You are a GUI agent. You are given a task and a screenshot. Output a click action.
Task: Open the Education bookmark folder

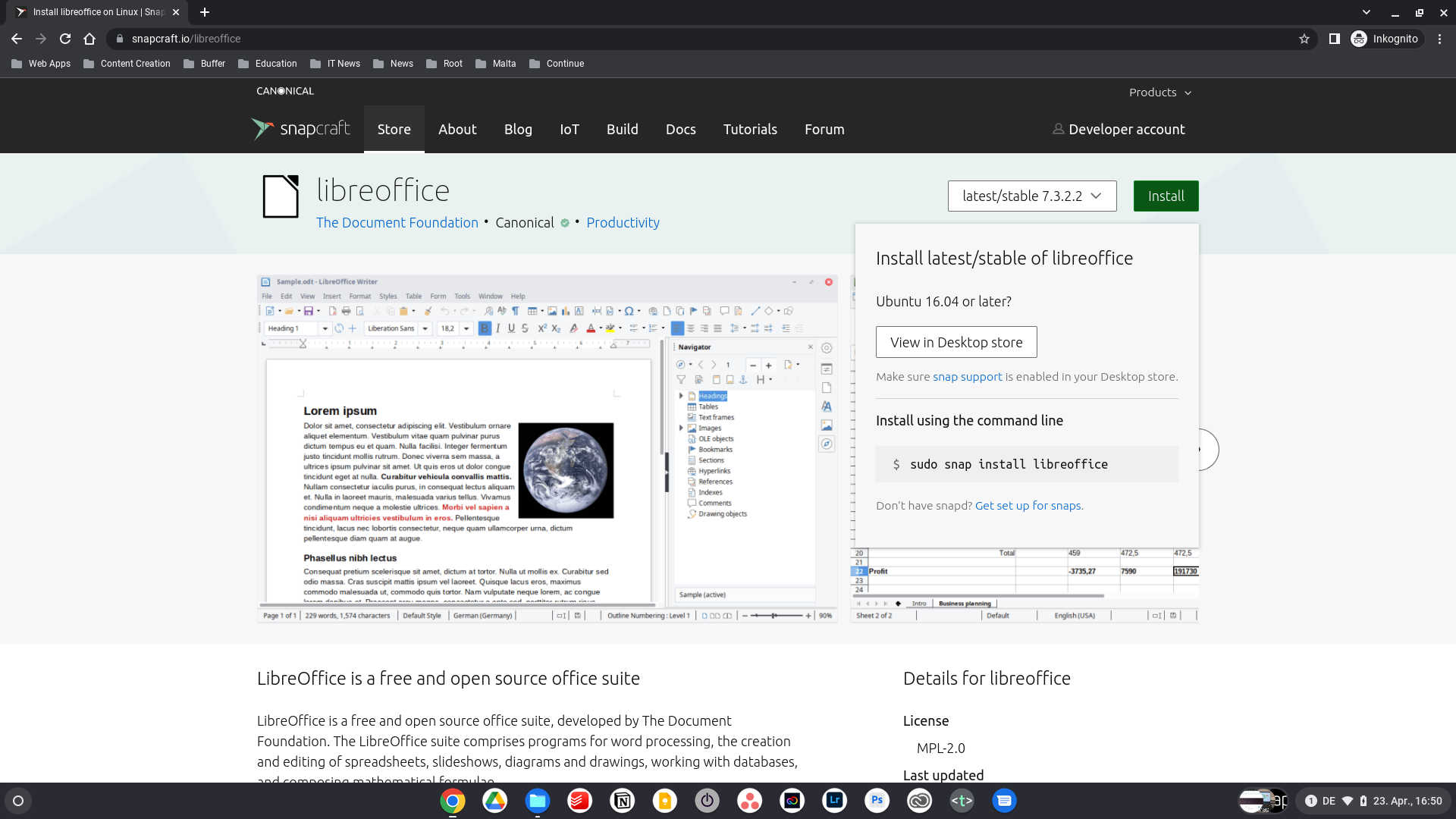267,64
